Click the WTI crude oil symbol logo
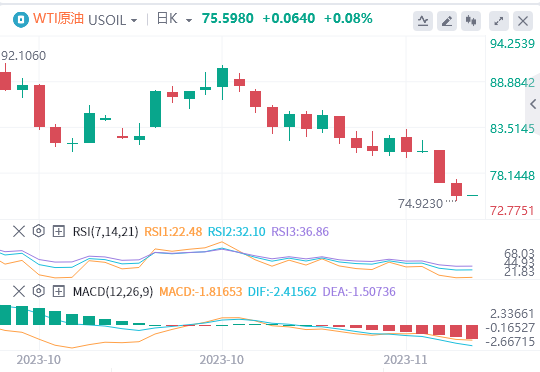The width and height of the screenshot is (540, 372). (x=21, y=20)
